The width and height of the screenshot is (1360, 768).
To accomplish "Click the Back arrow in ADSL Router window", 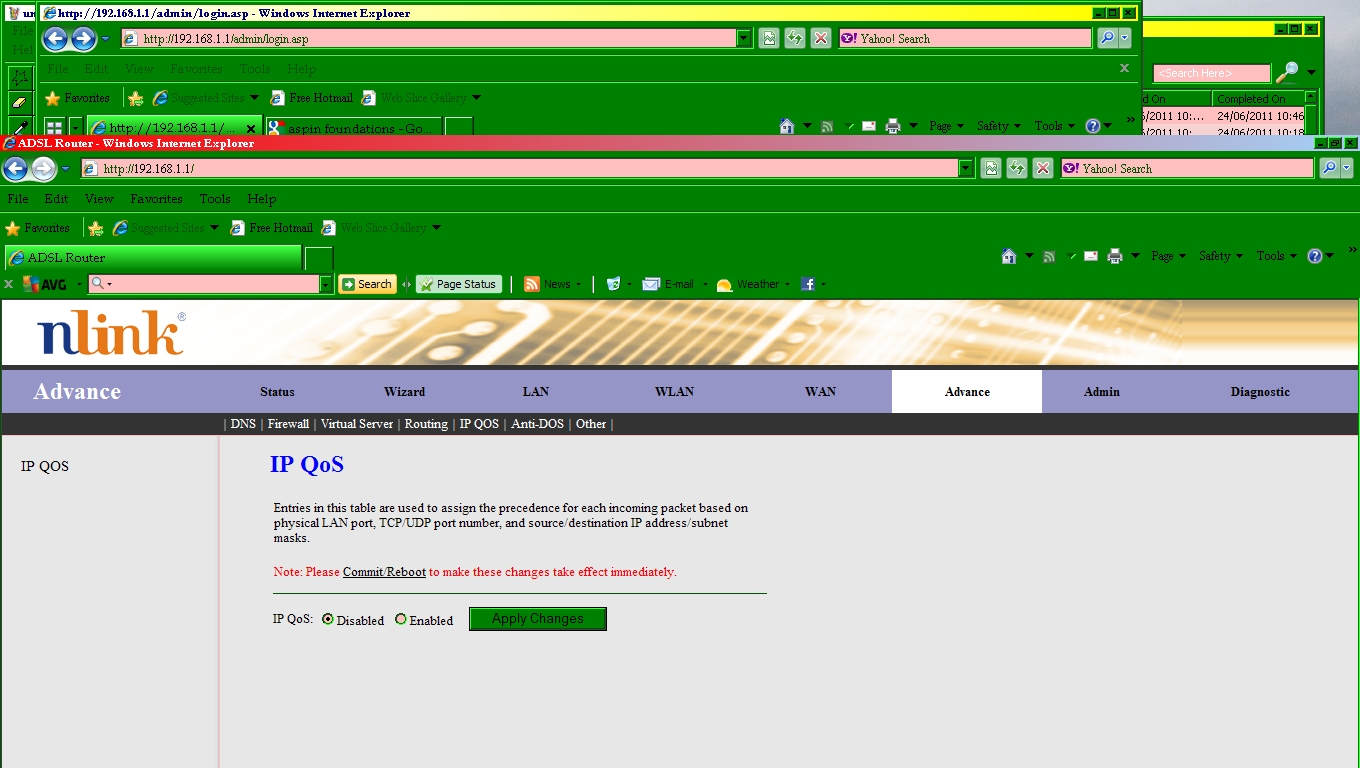I will [16, 169].
